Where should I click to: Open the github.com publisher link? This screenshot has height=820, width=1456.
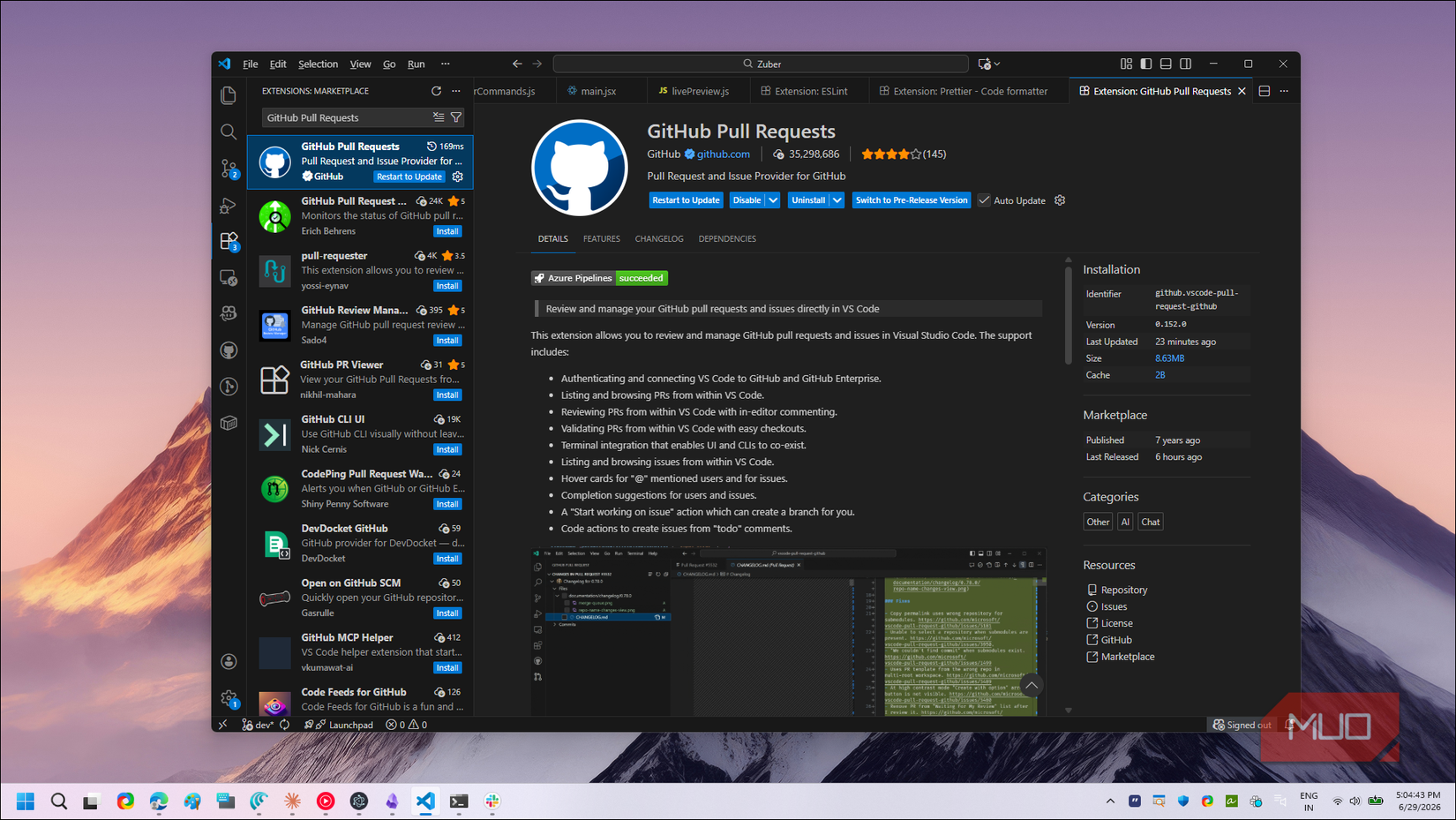click(723, 154)
